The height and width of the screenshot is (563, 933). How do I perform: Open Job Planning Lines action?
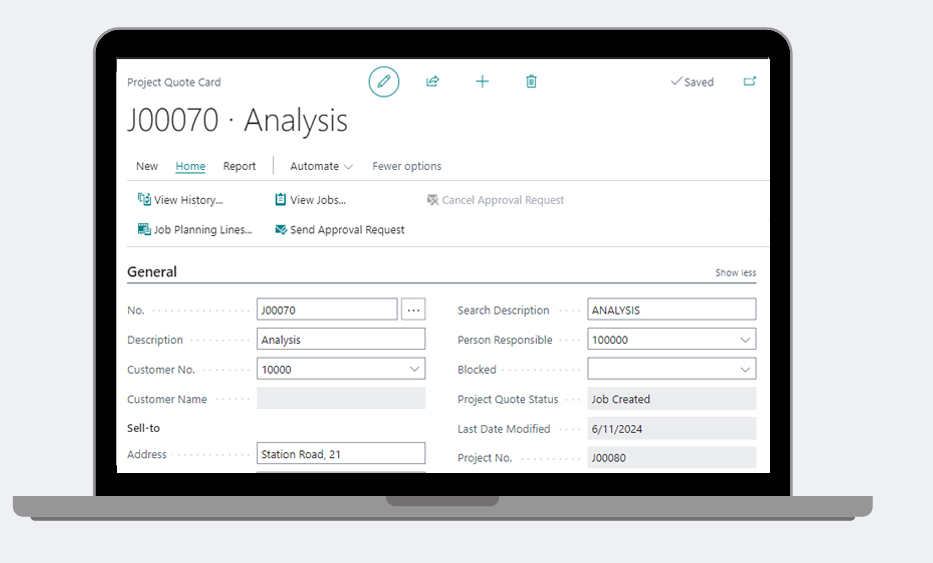[195, 230]
